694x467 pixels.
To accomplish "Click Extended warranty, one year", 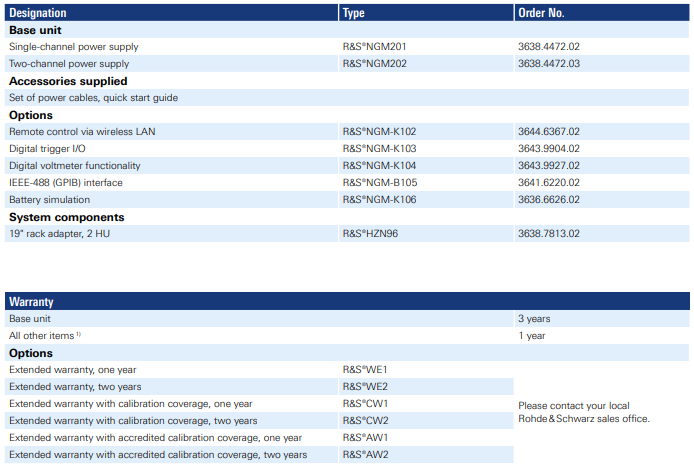I will (73, 370).
